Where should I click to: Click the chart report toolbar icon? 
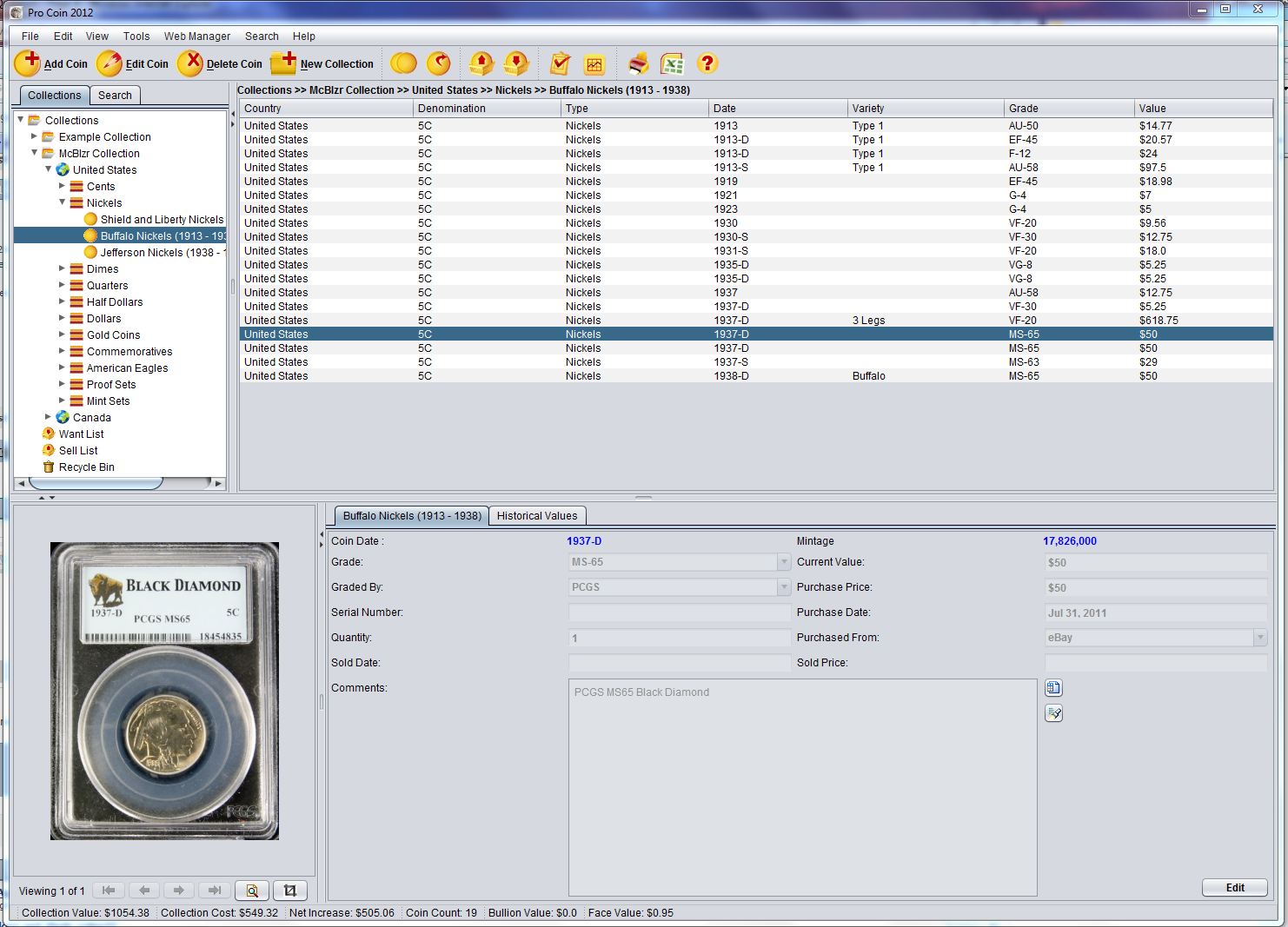pyautogui.click(x=594, y=63)
